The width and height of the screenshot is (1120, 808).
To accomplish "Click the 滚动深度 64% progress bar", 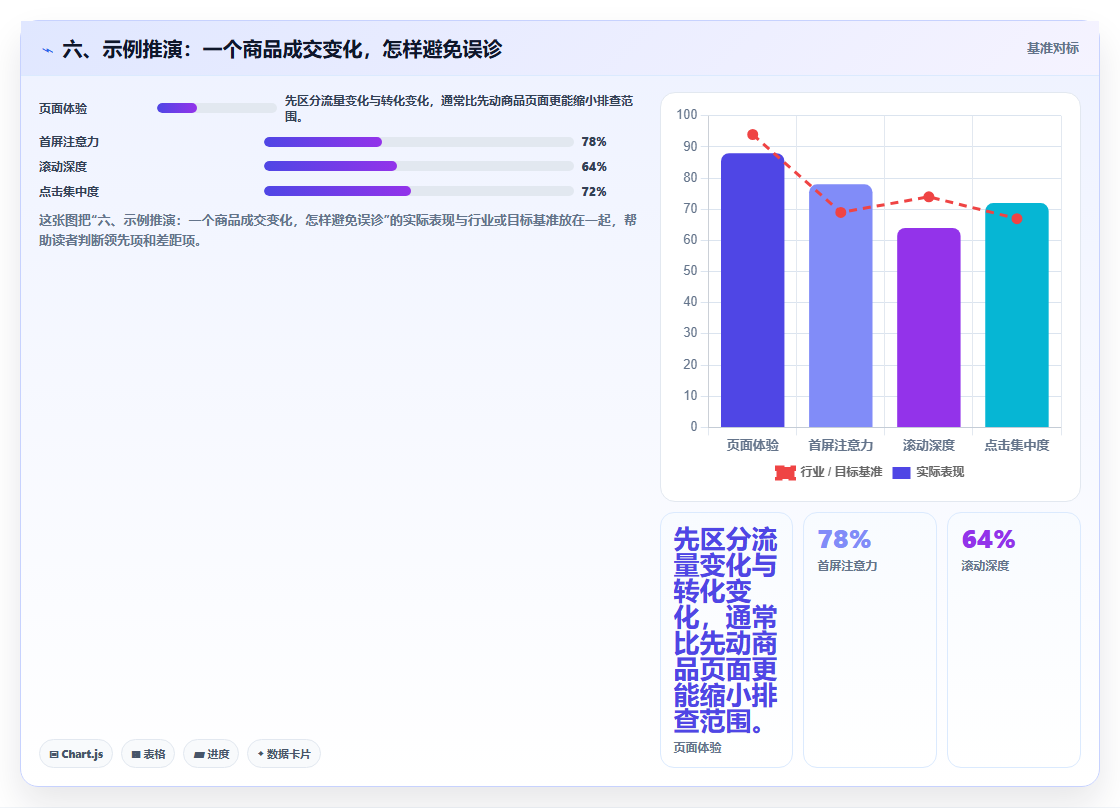I will click(419, 166).
